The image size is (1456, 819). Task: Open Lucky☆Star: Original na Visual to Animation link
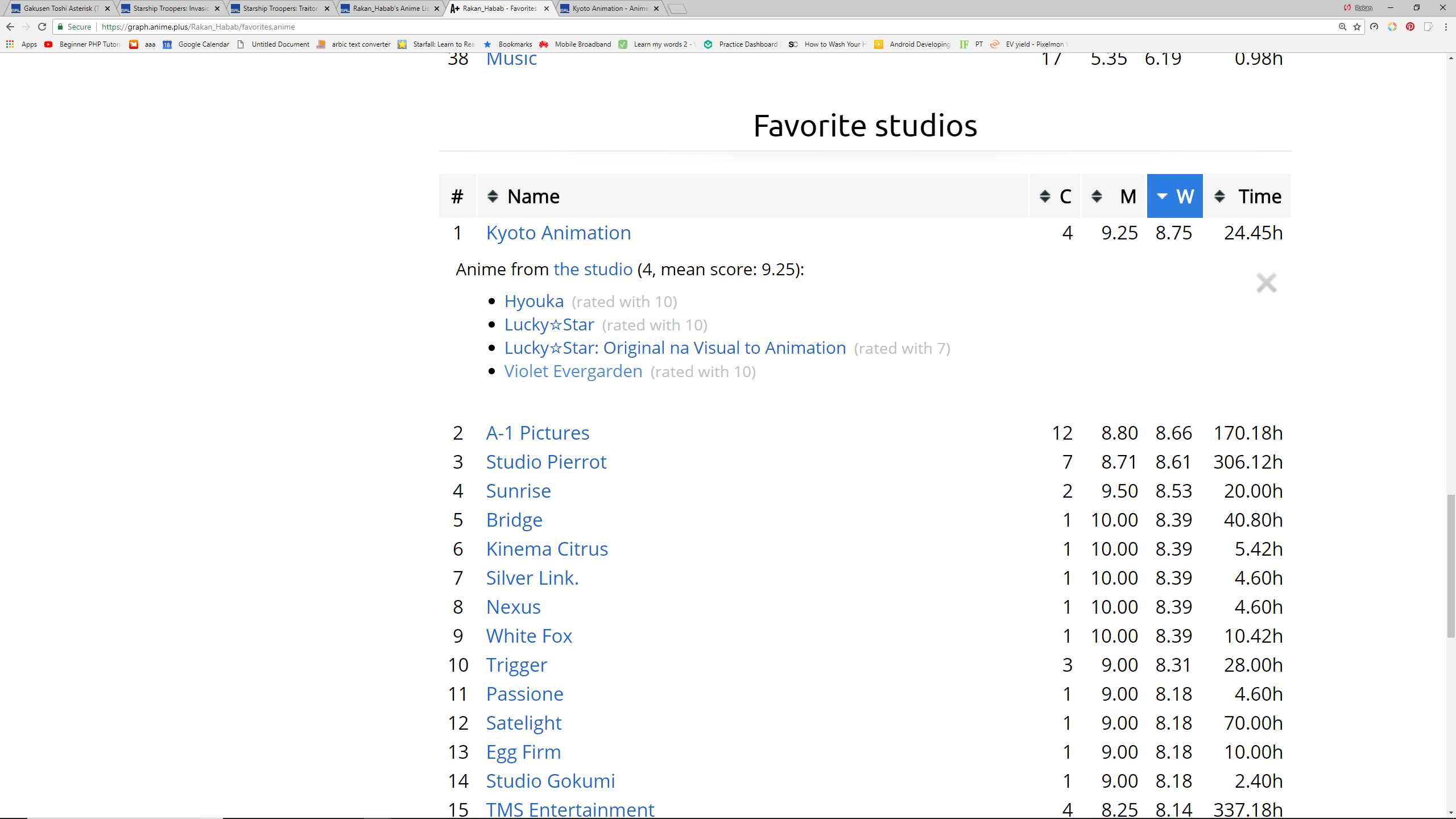tap(675, 348)
